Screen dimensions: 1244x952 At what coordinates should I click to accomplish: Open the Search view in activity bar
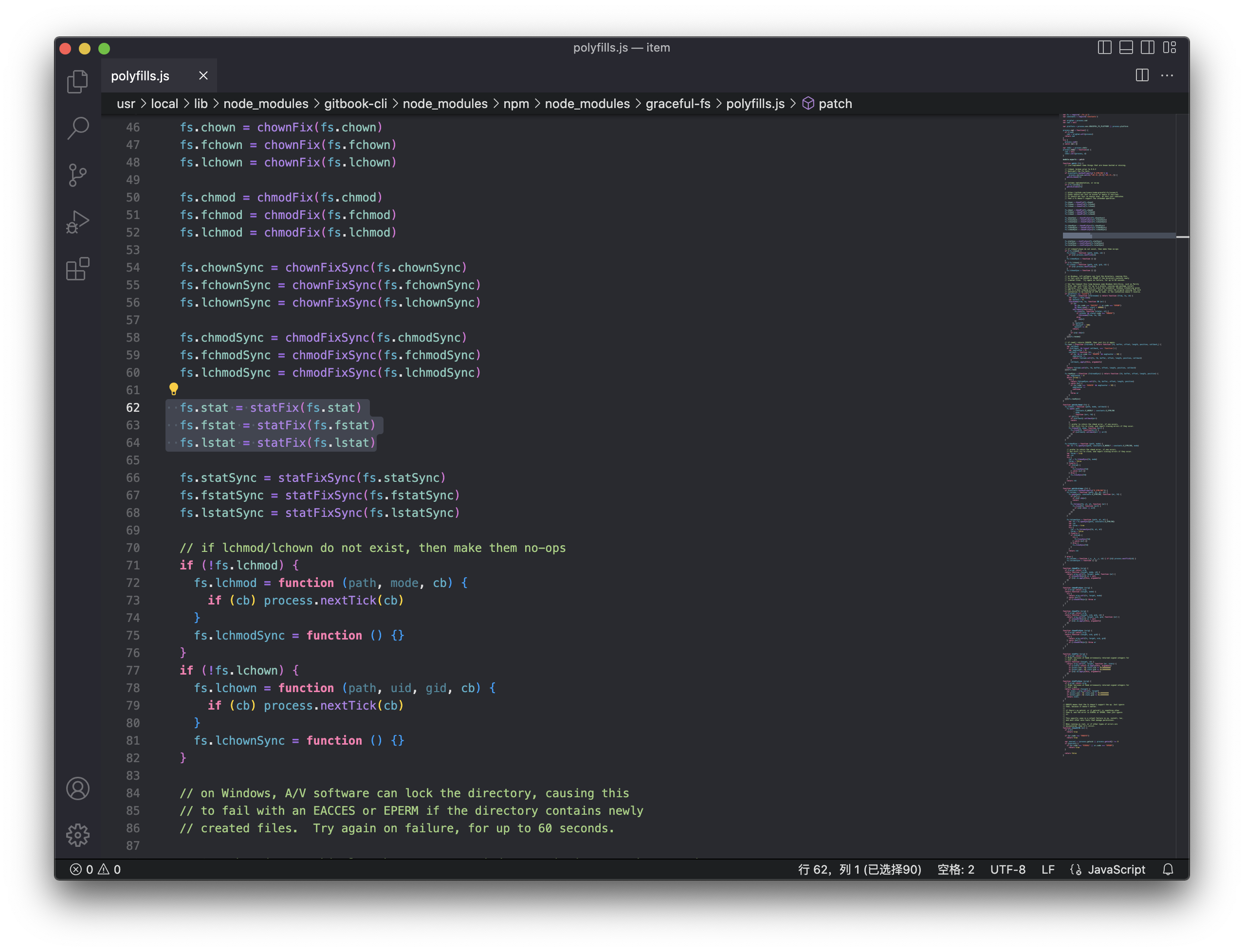(78, 128)
